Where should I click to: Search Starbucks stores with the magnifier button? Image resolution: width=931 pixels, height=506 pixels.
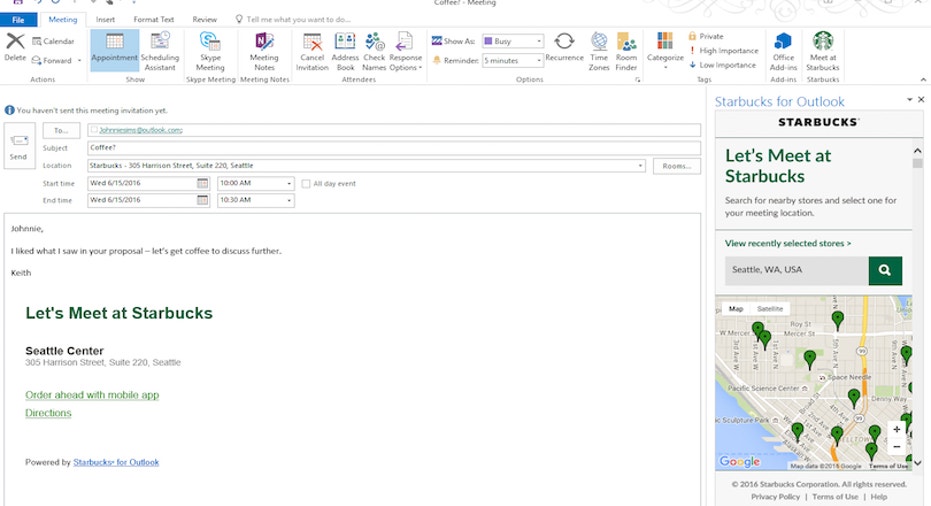pos(885,270)
